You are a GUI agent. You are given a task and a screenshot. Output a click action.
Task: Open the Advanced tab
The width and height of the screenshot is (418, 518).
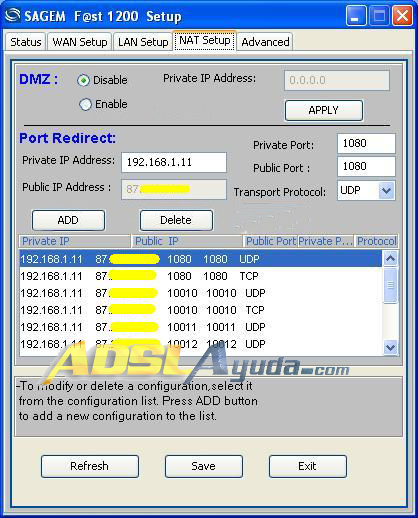[265, 42]
